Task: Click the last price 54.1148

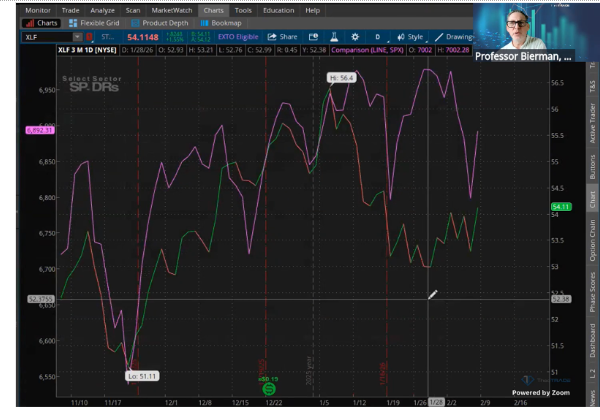Action: 143,37
